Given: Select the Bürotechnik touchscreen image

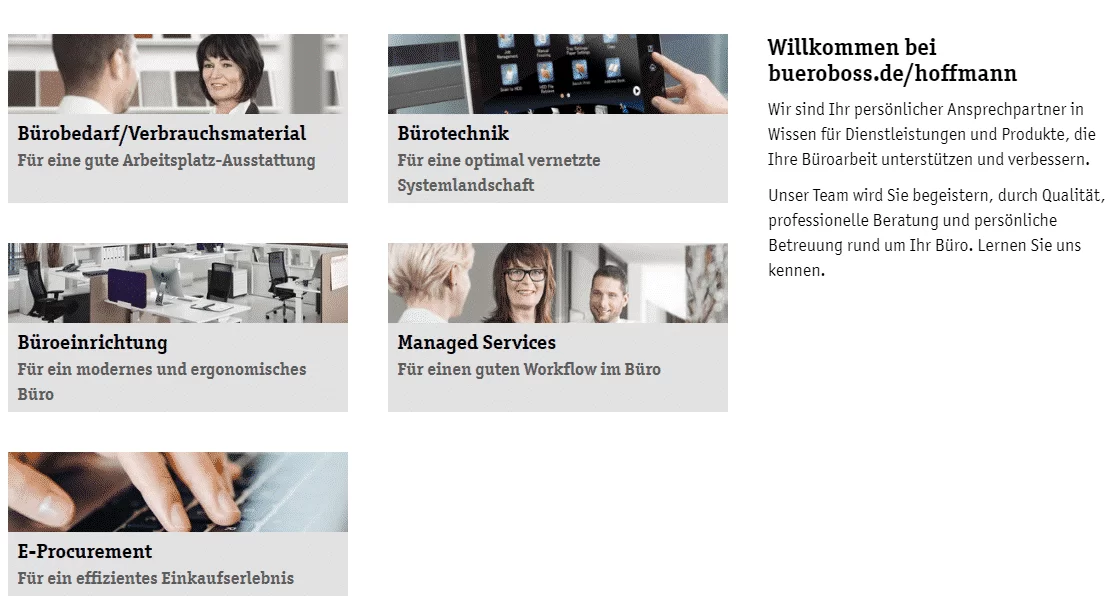Looking at the screenshot, I should coord(558,74).
